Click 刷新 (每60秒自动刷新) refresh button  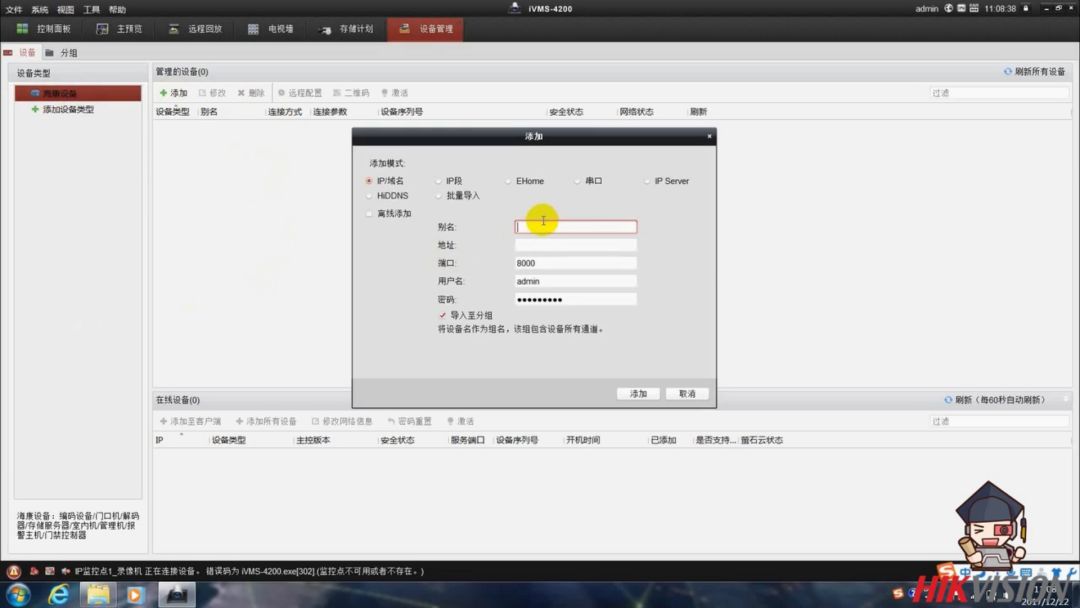click(995, 400)
